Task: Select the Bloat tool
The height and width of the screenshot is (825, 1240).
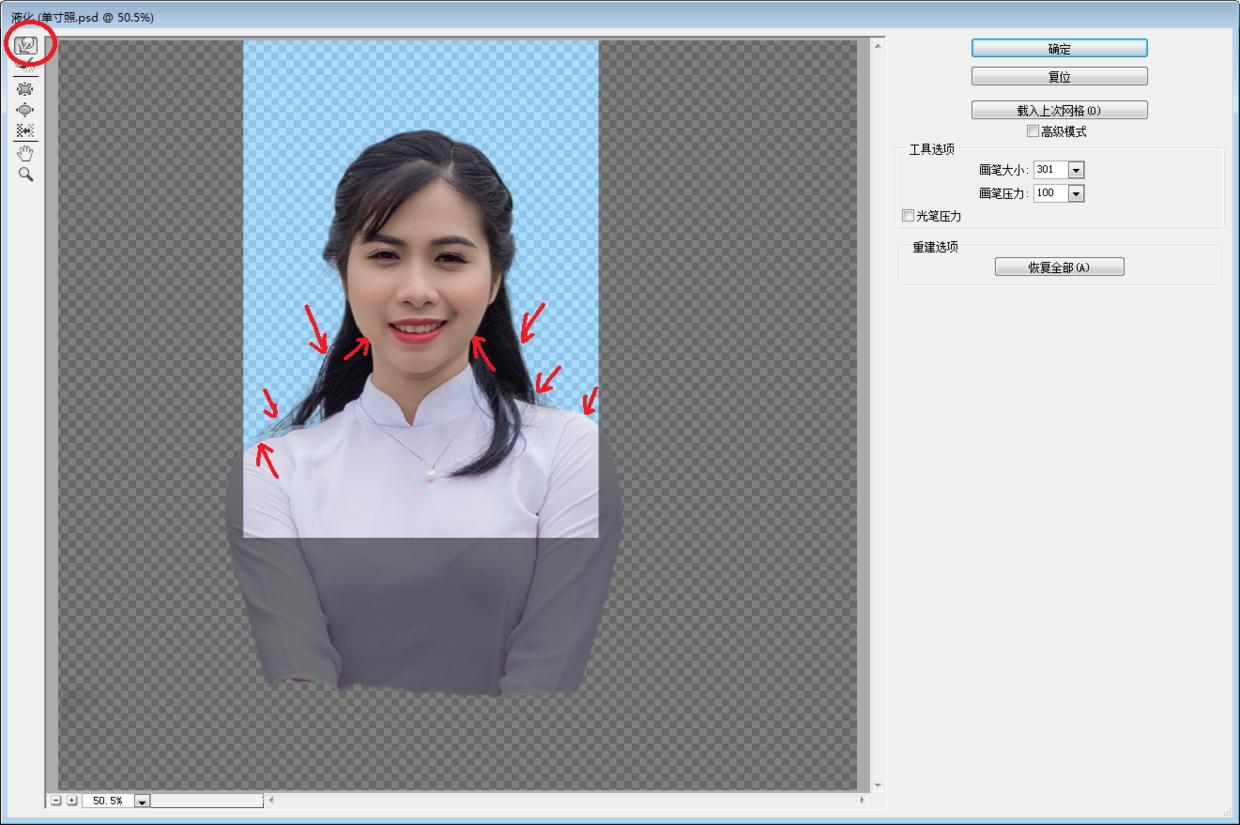Action: pos(26,110)
